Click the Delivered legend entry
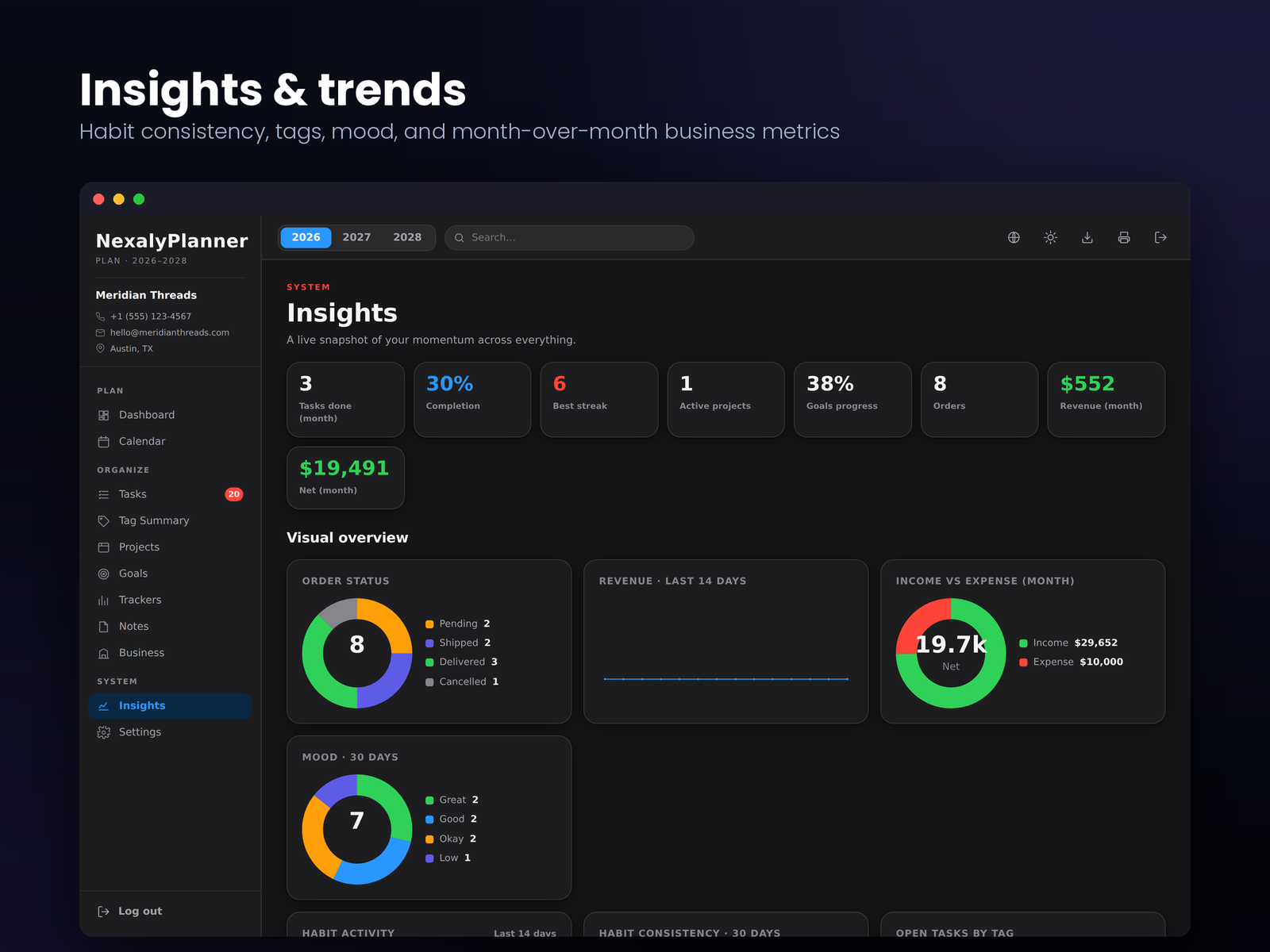 (x=462, y=662)
